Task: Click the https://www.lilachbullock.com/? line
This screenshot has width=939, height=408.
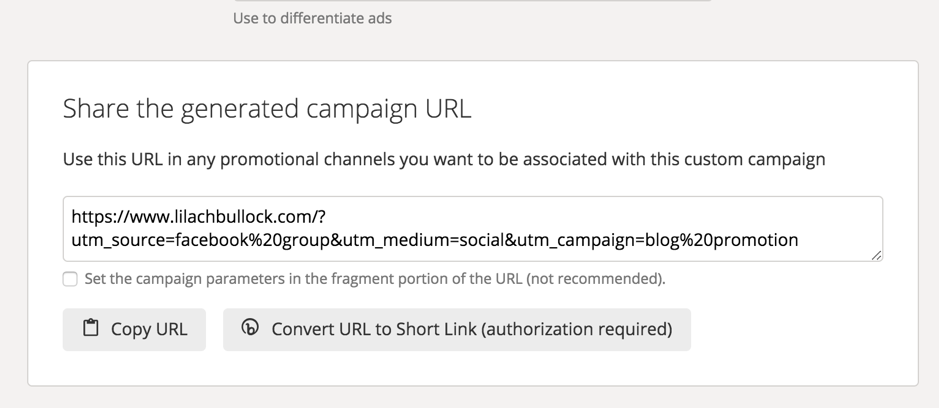Action: (198, 216)
